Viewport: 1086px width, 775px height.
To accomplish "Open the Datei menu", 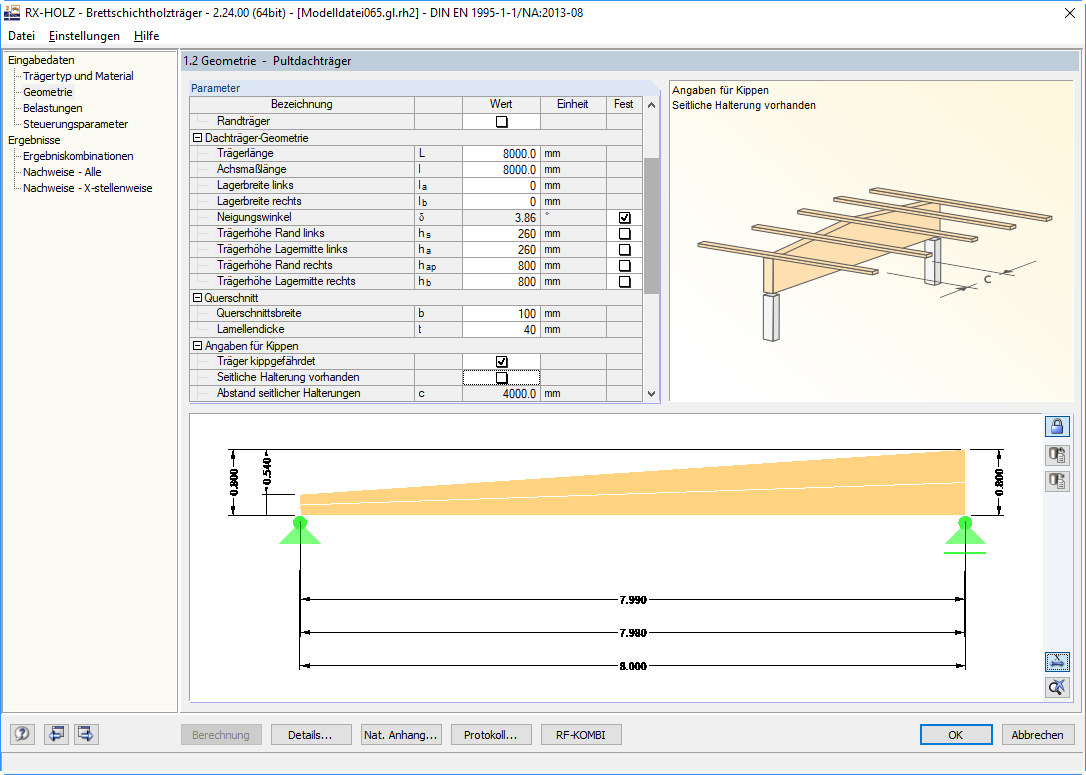I will point(21,36).
